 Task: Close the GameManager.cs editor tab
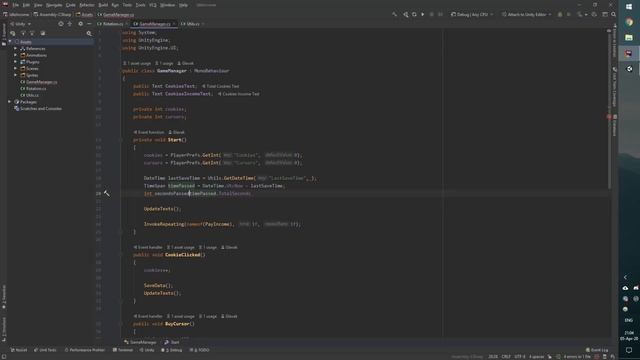click(174, 24)
